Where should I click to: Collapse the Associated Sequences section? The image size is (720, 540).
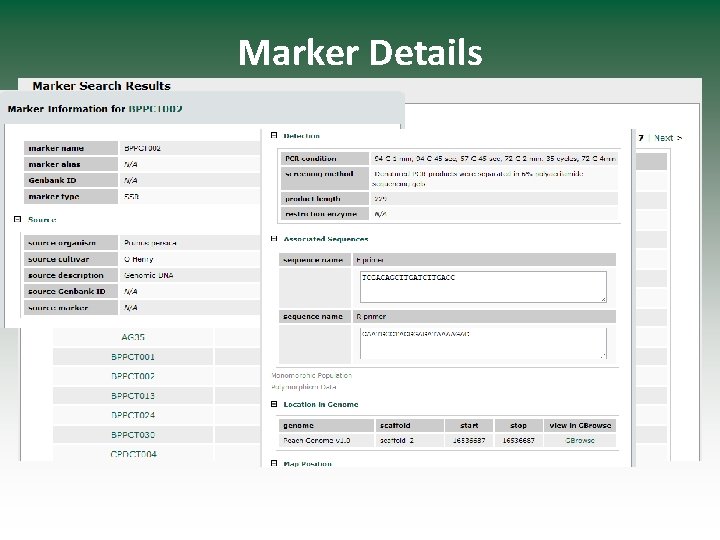click(x=274, y=239)
